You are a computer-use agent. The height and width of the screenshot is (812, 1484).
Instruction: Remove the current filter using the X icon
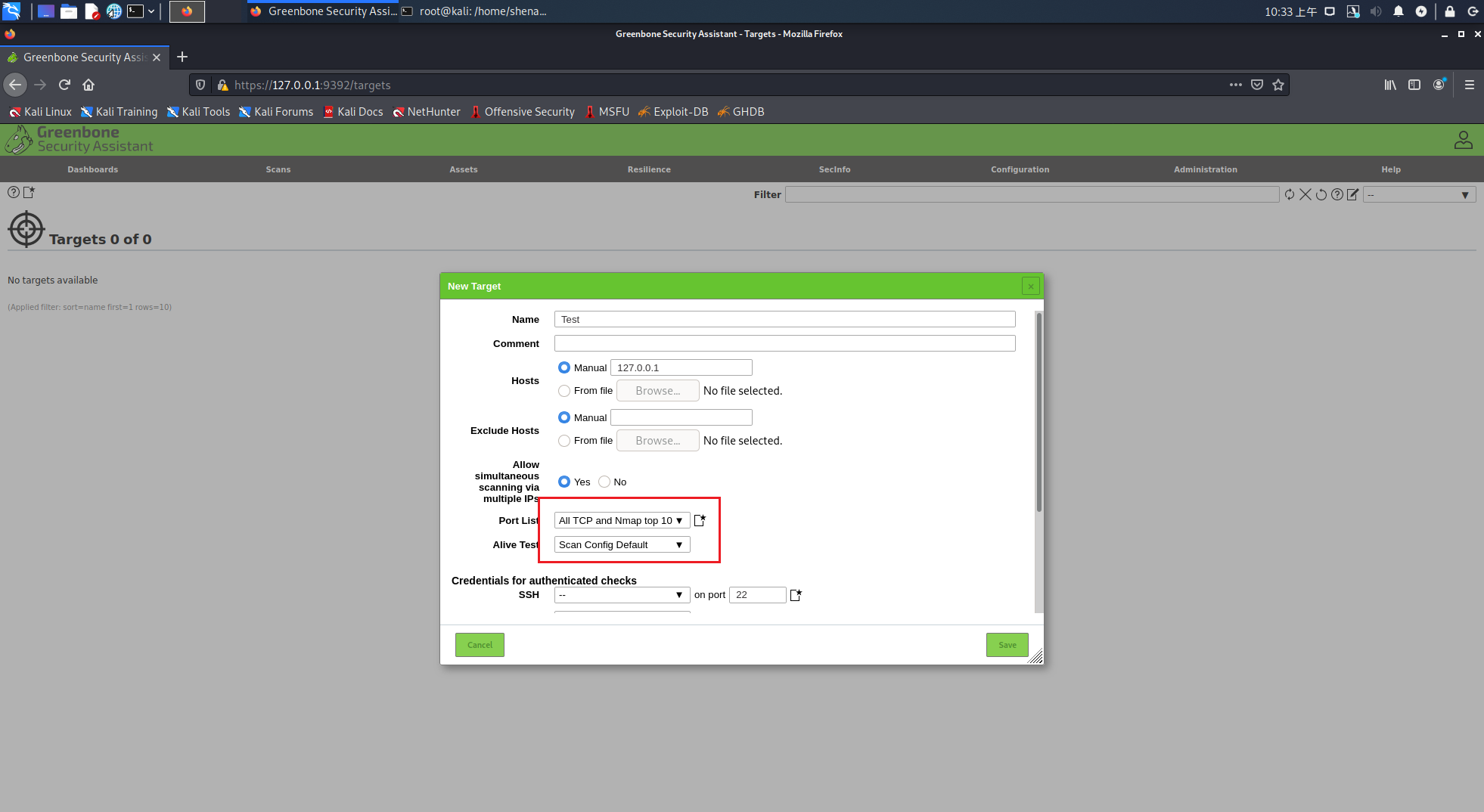coord(1305,194)
